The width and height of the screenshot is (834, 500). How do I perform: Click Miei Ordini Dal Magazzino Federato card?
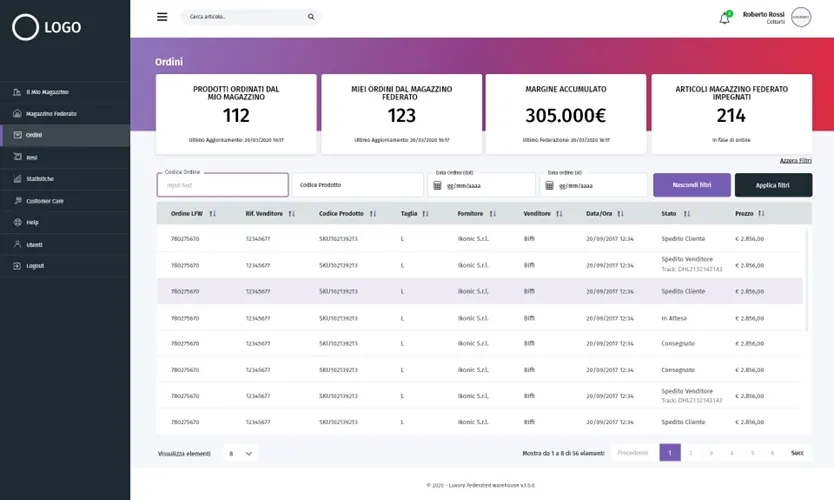pos(402,114)
